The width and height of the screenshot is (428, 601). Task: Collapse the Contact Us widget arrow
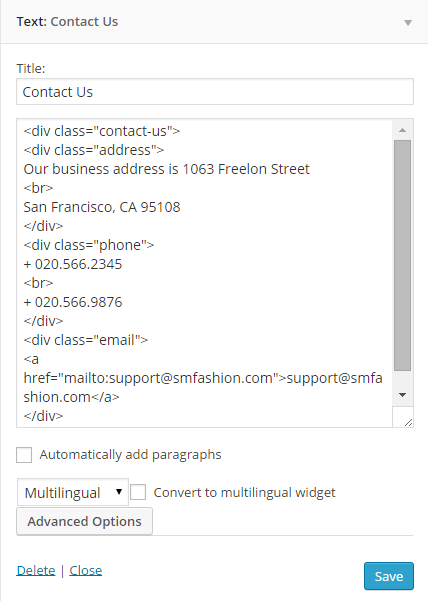pyautogui.click(x=408, y=23)
